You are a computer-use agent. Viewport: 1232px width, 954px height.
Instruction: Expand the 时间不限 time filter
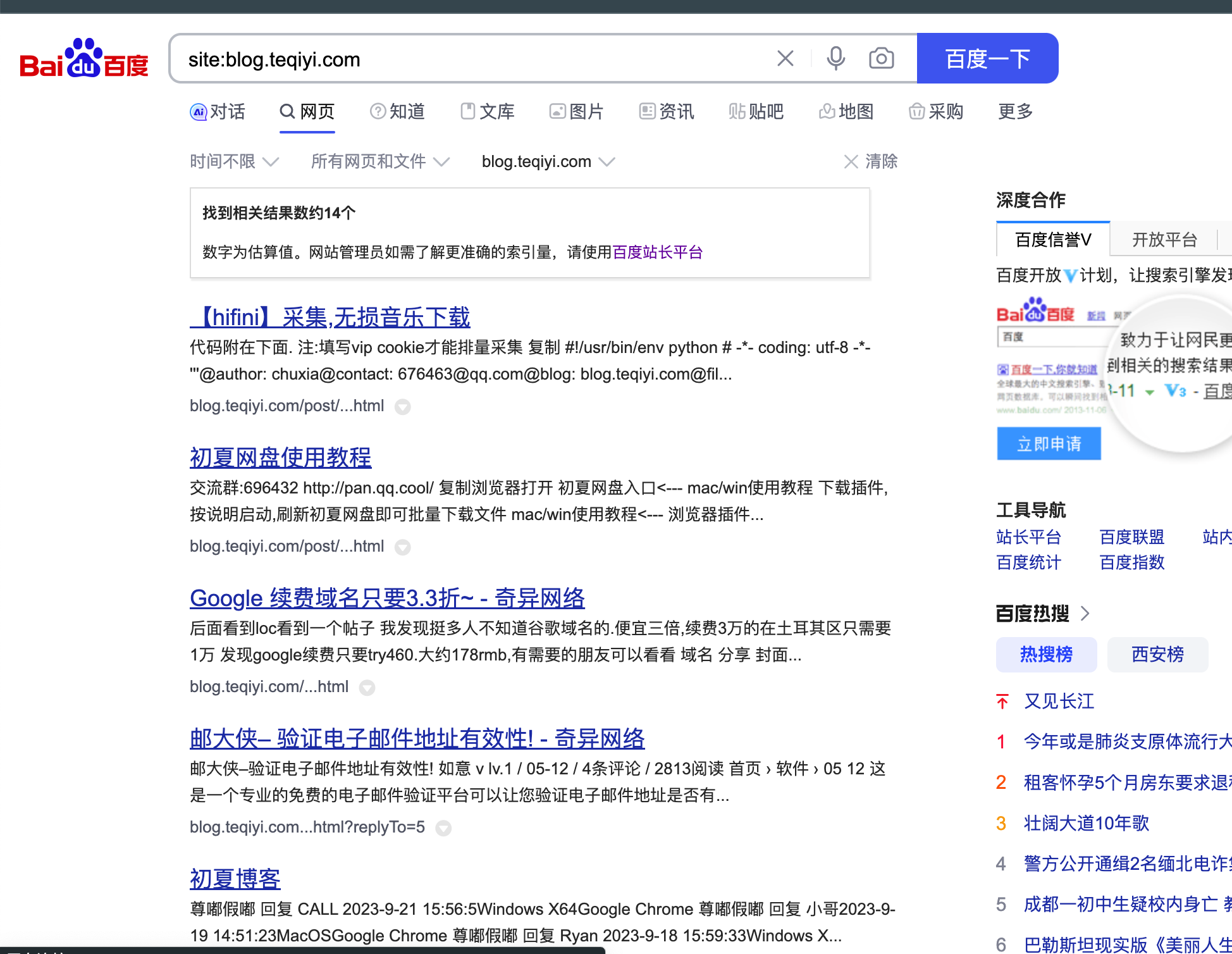234,161
